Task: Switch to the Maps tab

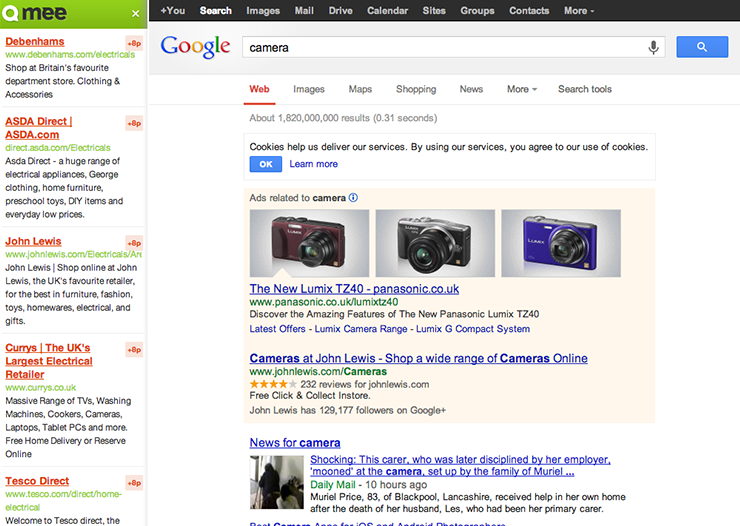Action: click(x=360, y=89)
